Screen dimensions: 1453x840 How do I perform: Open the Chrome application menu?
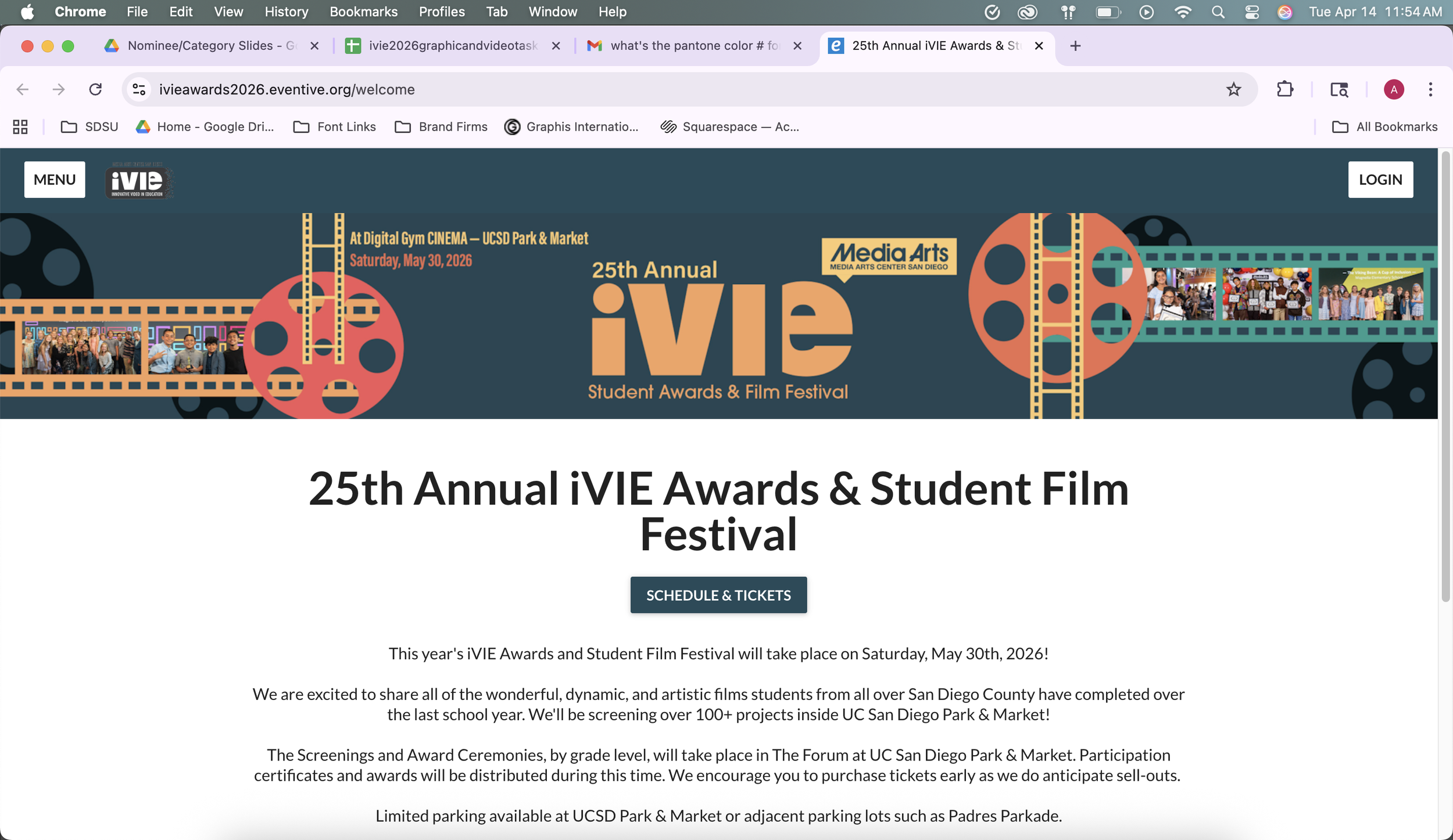click(x=80, y=12)
